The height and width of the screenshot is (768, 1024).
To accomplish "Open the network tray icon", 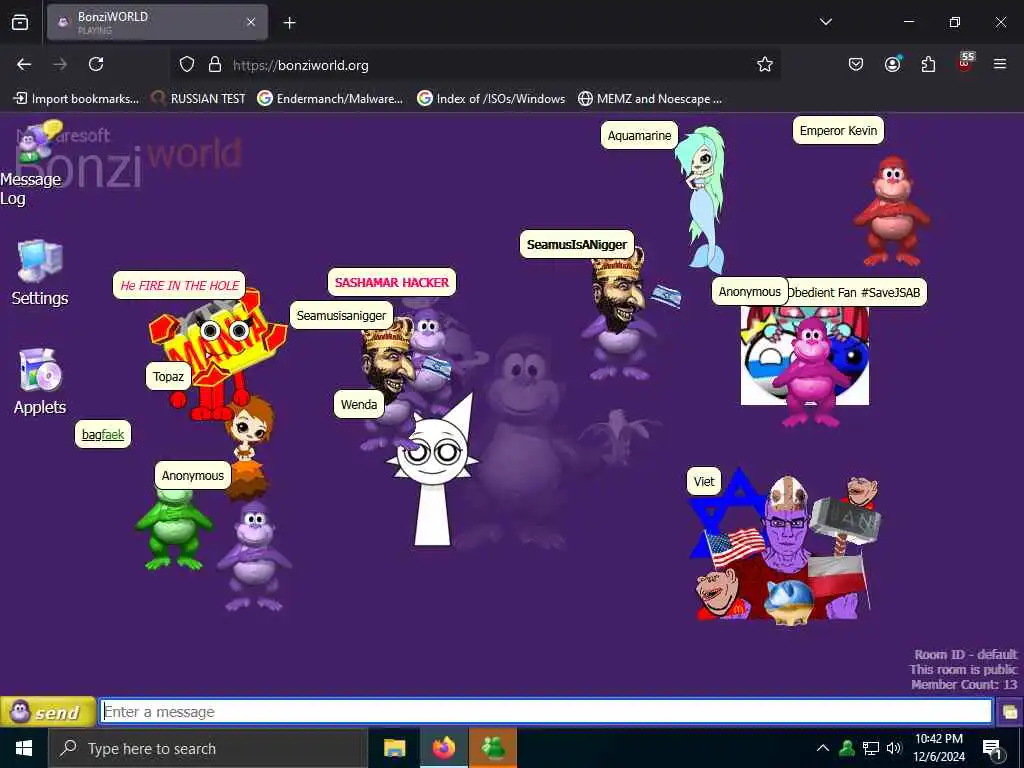I will [871, 748].
